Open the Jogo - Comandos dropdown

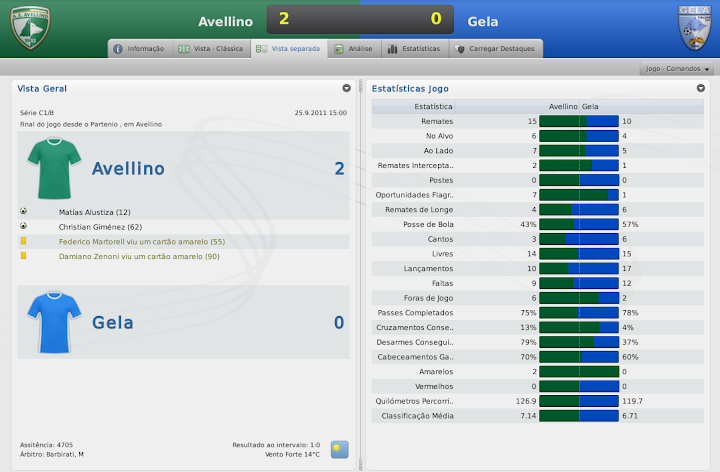(678, 69)
